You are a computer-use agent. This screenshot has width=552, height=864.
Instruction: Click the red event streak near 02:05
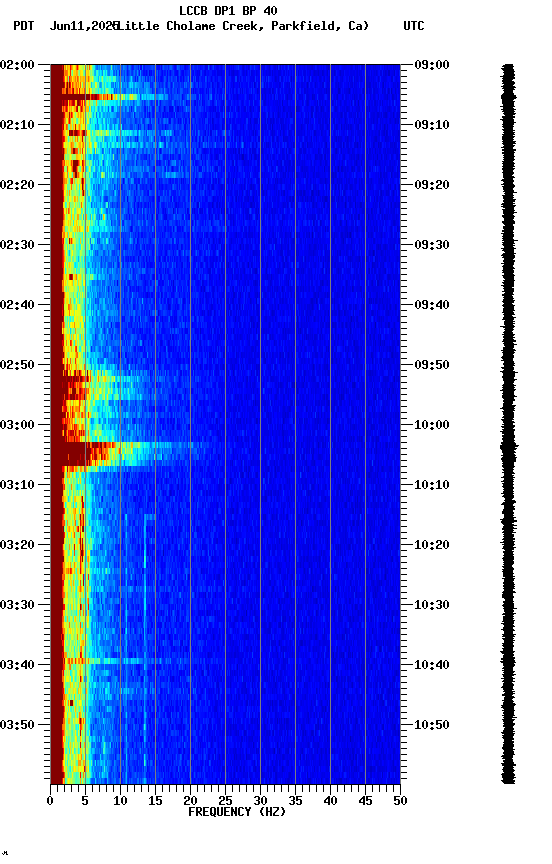tap(110, 97)
